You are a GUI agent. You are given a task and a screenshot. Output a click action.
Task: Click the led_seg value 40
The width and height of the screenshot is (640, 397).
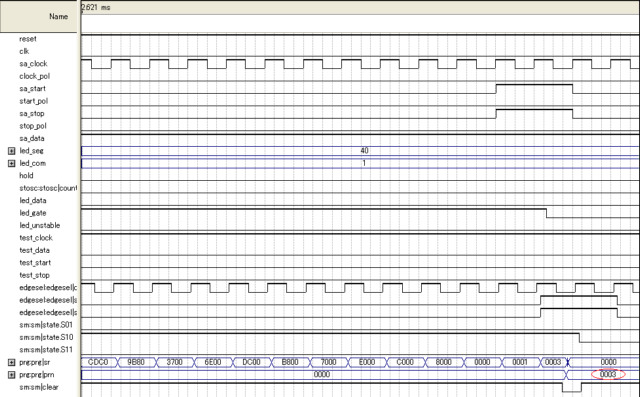tap(364, 151)
